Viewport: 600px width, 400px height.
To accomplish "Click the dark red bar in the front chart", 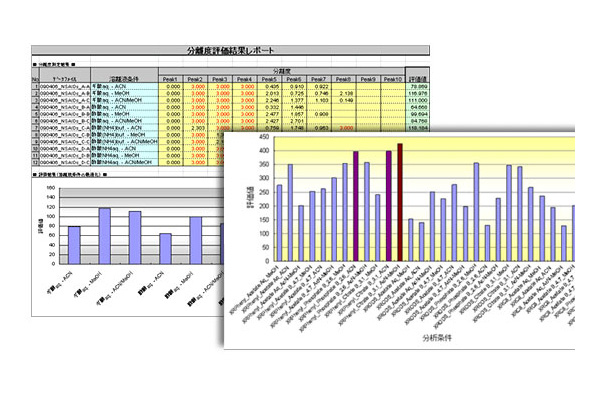I will click(400, 202).
